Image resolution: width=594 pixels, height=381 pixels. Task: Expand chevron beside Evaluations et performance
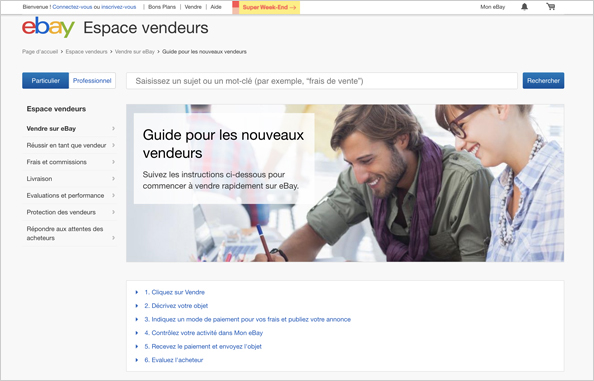point(113,195)
